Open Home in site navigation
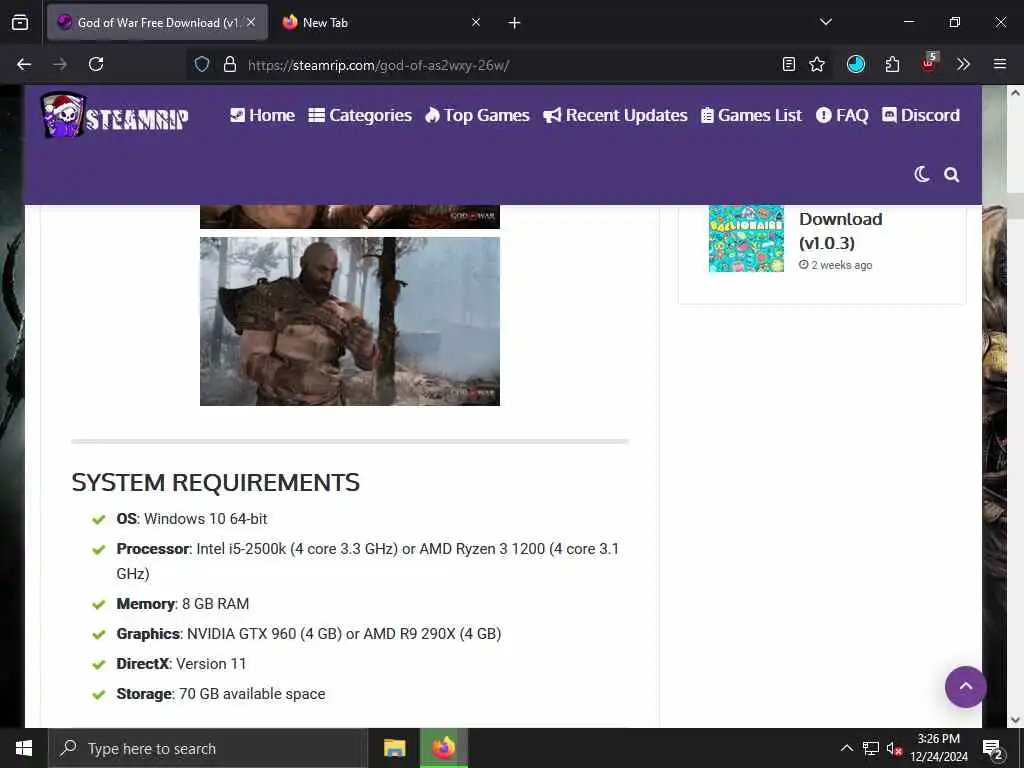 coord(263,115)
